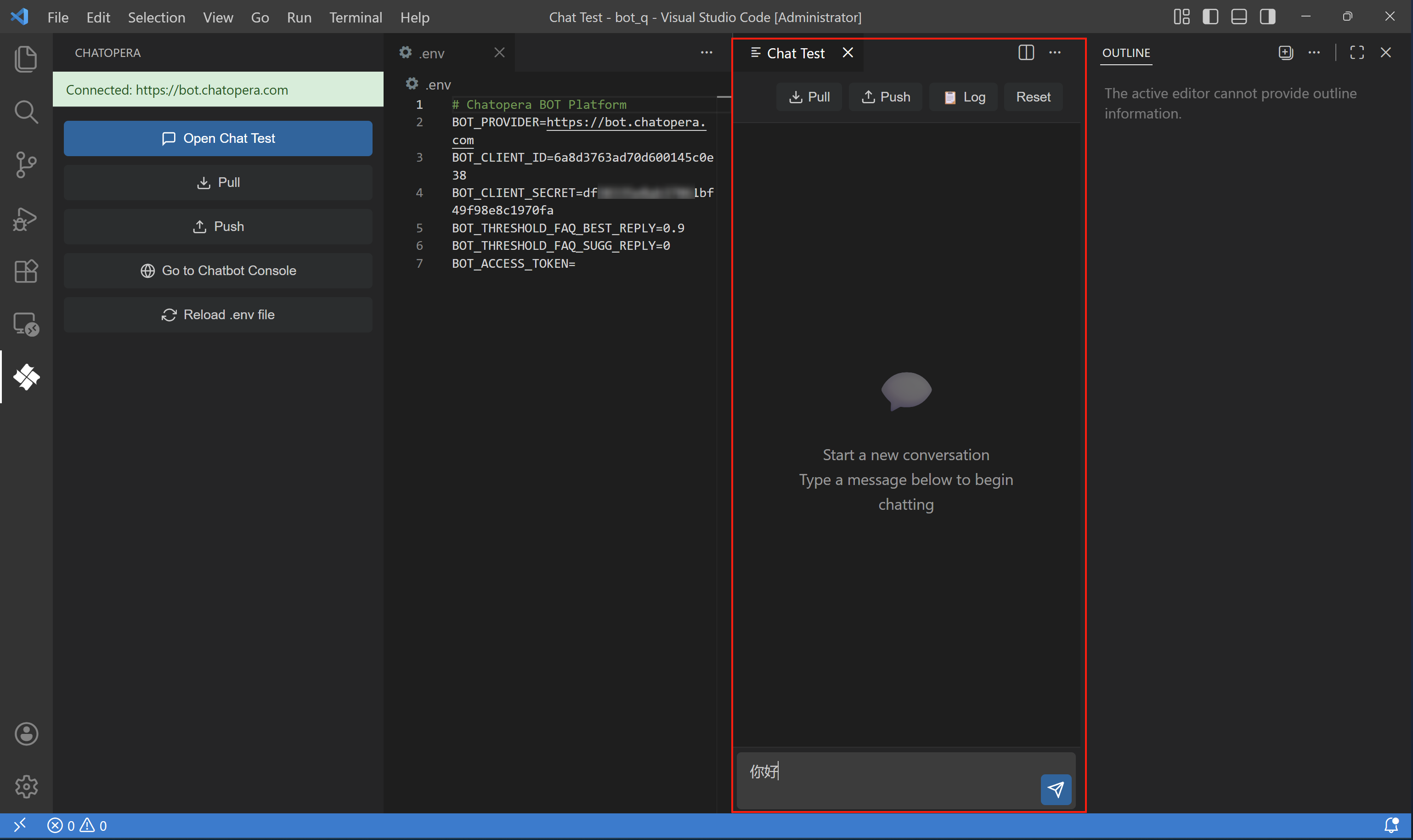Open the Search view in activity bar
This screenshot has height=840, width=1413.
pyautogui.click(x=26, y=112)
